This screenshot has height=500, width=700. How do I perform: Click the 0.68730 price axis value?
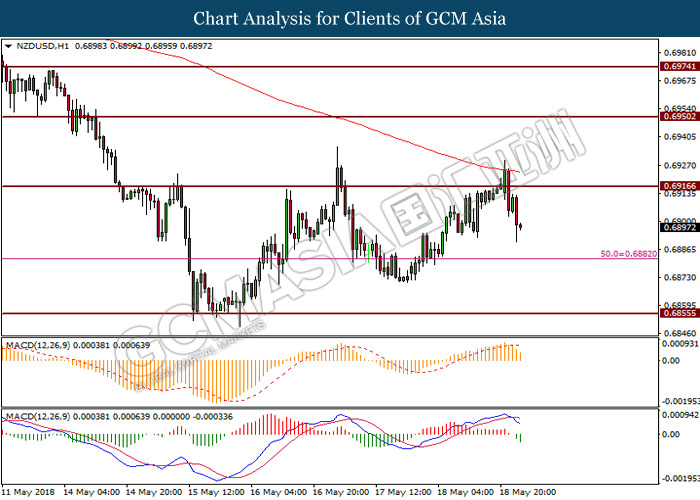680,278
